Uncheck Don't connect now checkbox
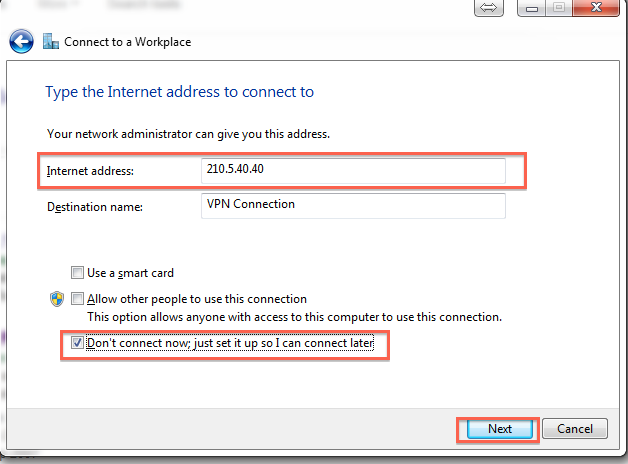 tap(77, 343)
